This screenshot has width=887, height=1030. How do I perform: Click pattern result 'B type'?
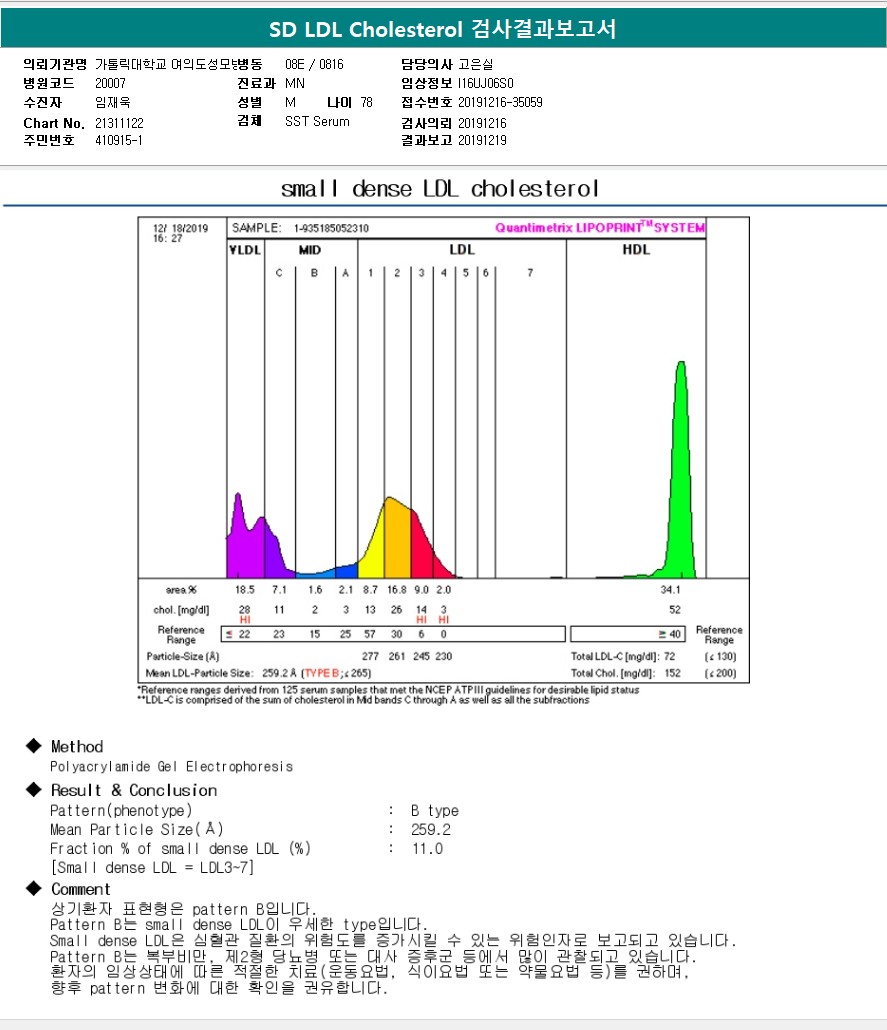[435, 811]
